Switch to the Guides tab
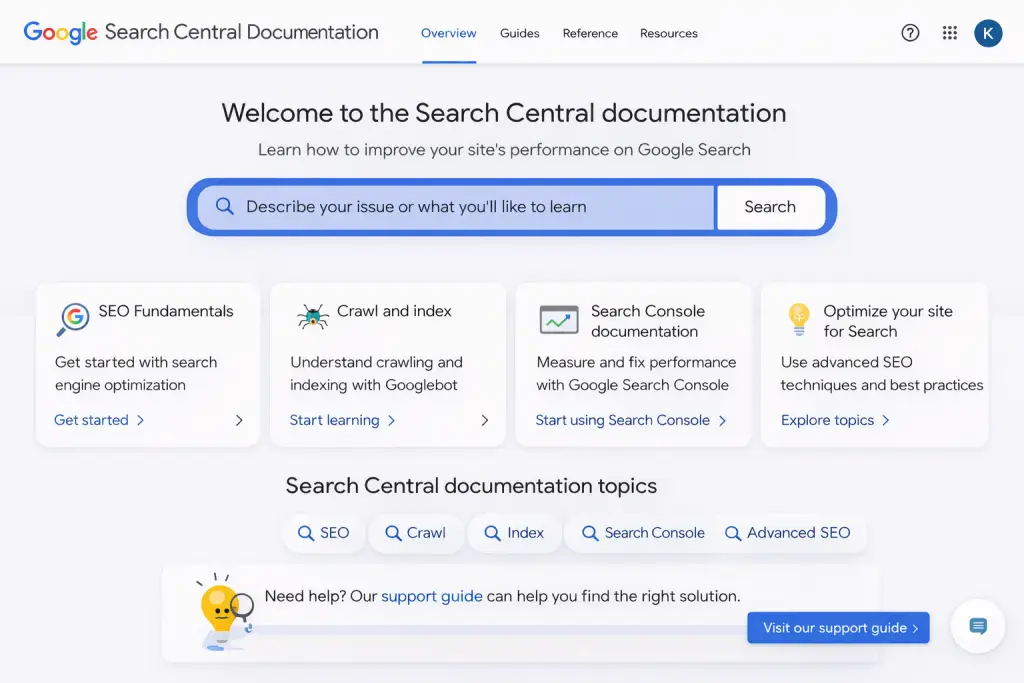 [519, 33]
